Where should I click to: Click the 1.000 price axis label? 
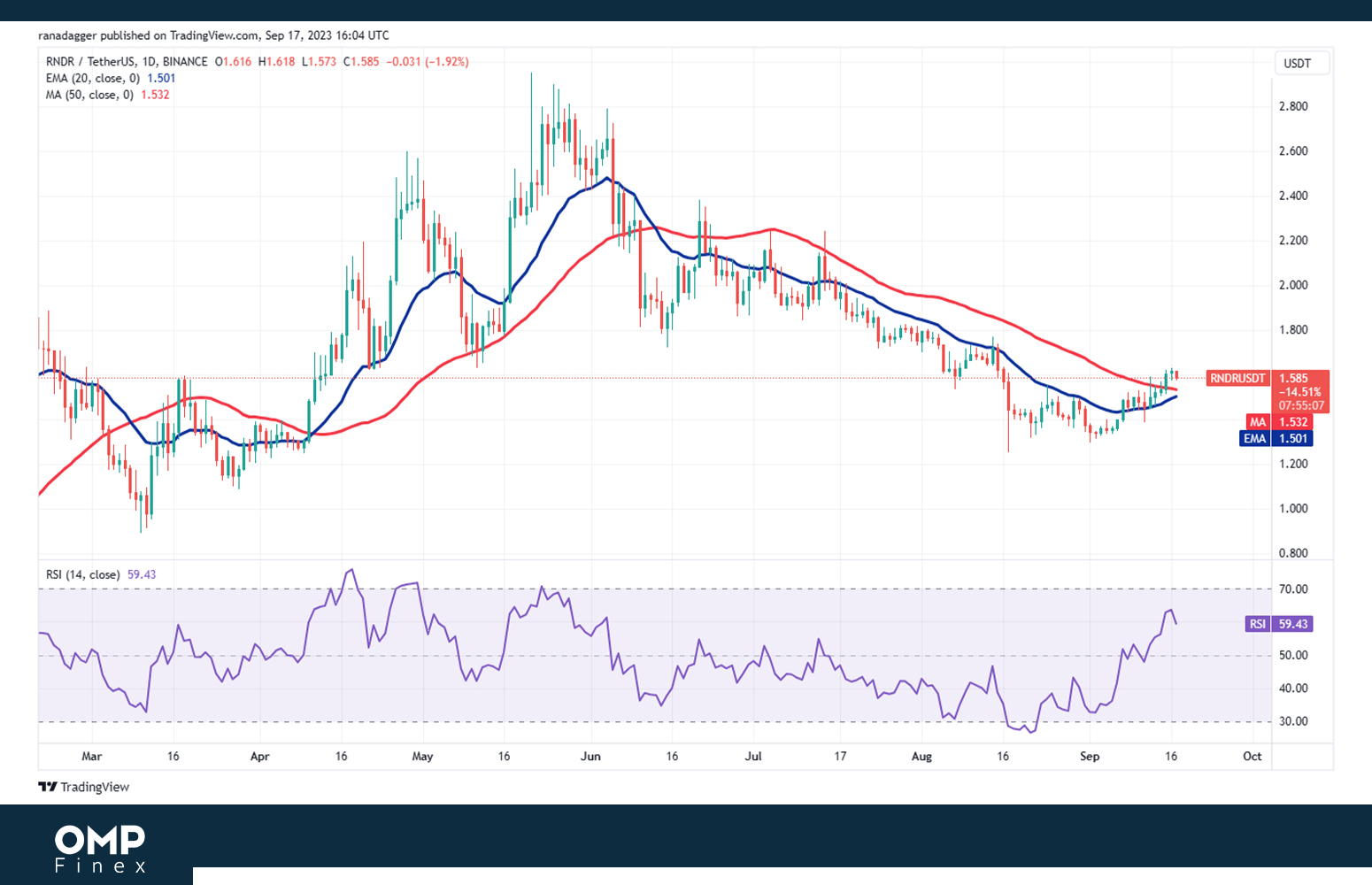tap(1293, 509)
